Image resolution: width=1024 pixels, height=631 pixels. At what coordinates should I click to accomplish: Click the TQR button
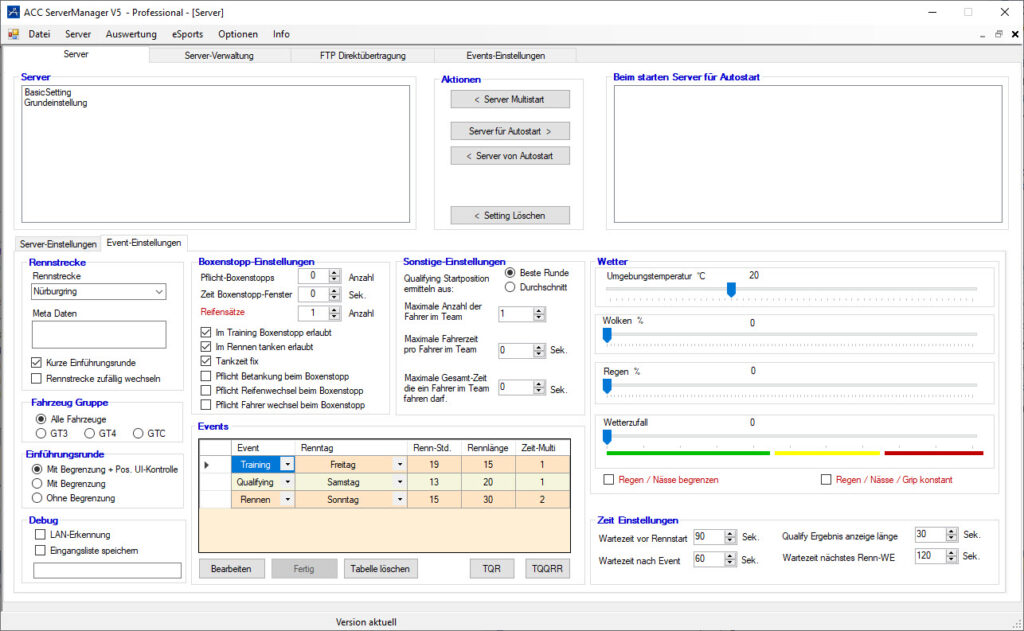(492, 569)
